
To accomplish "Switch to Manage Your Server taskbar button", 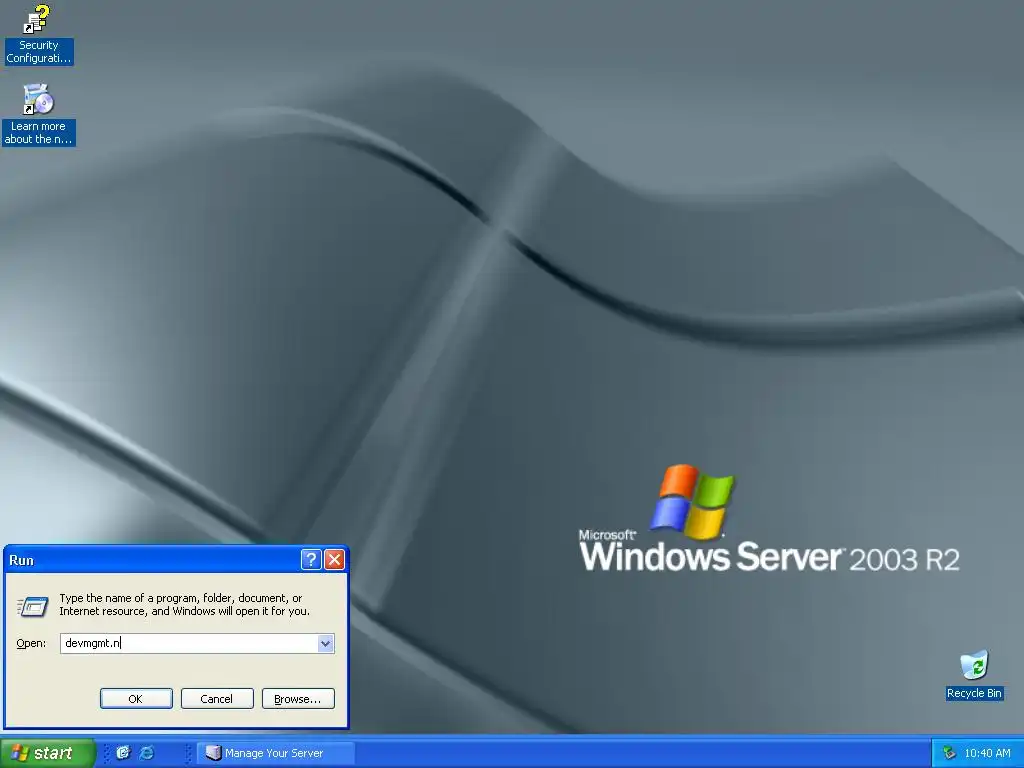I will point(276,753).
